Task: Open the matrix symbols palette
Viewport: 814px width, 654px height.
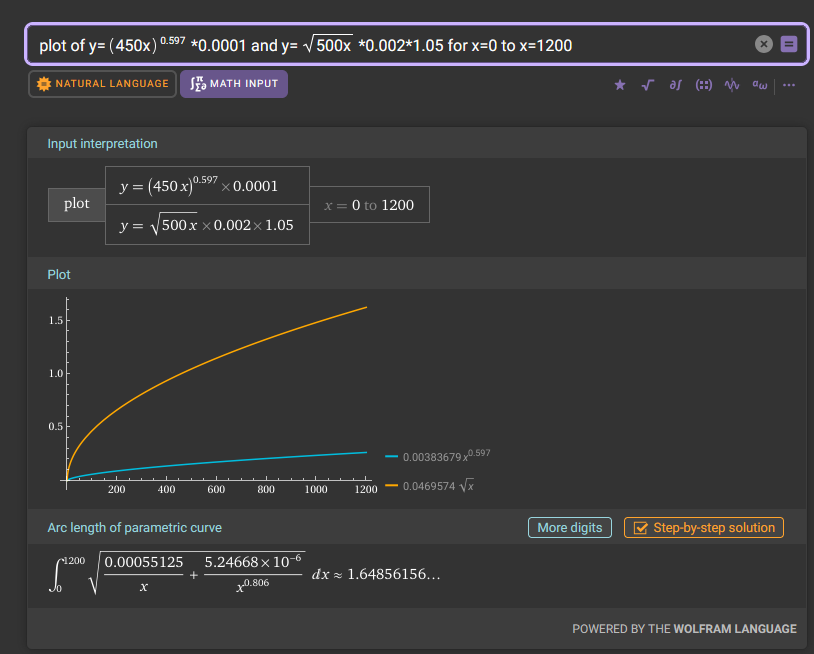Action: [x=703, y=85]
